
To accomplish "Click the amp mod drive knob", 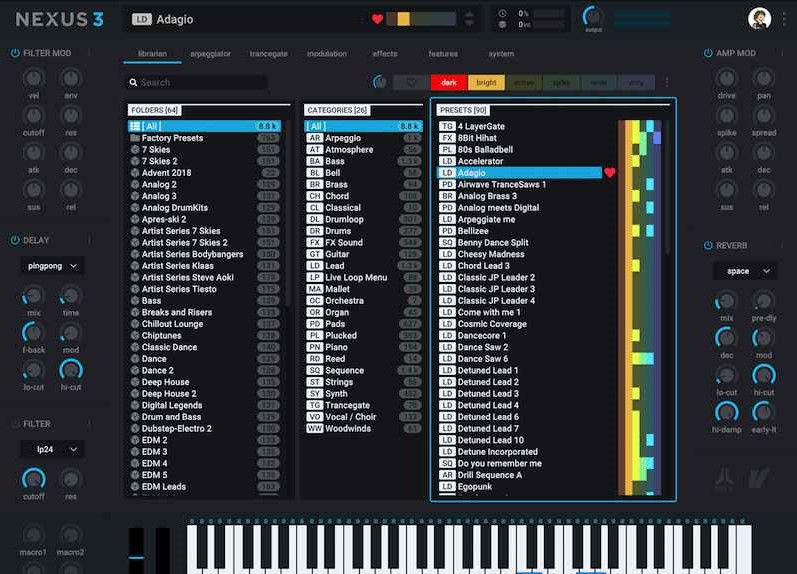I will point(726,78).
